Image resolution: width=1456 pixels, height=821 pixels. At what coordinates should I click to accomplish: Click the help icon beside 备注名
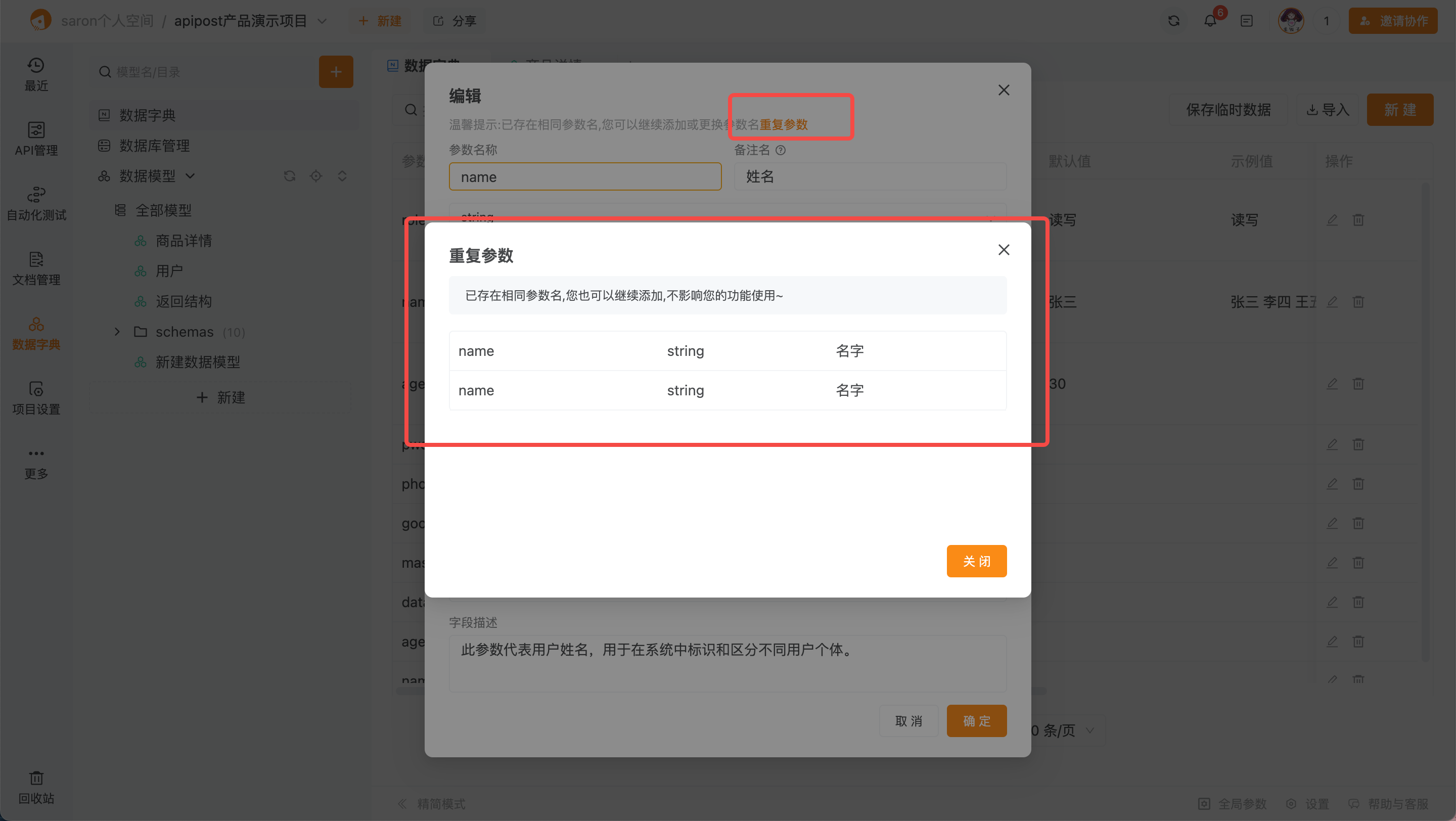pos(781,150)
